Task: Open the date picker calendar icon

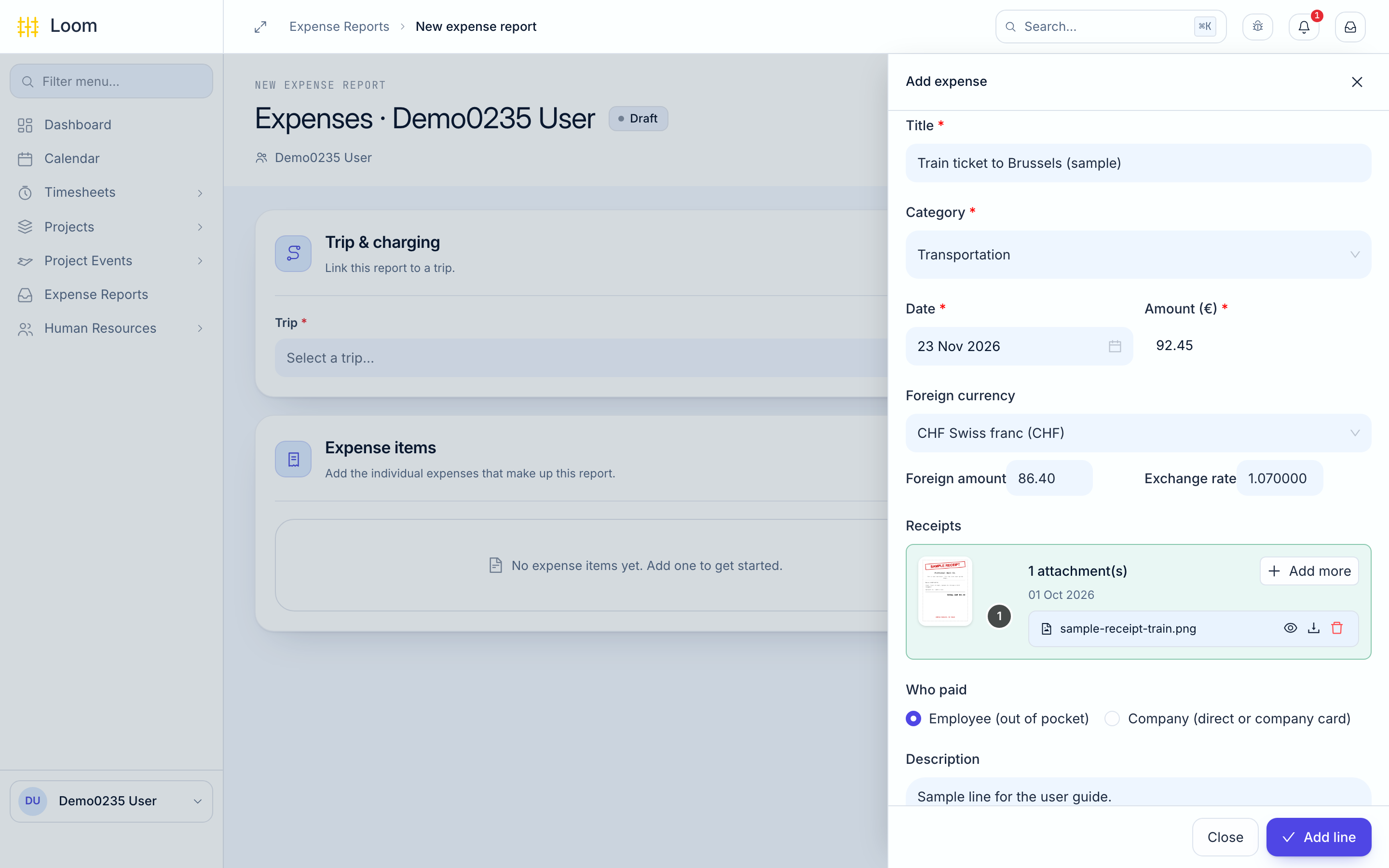Action: coord(1115,346)
